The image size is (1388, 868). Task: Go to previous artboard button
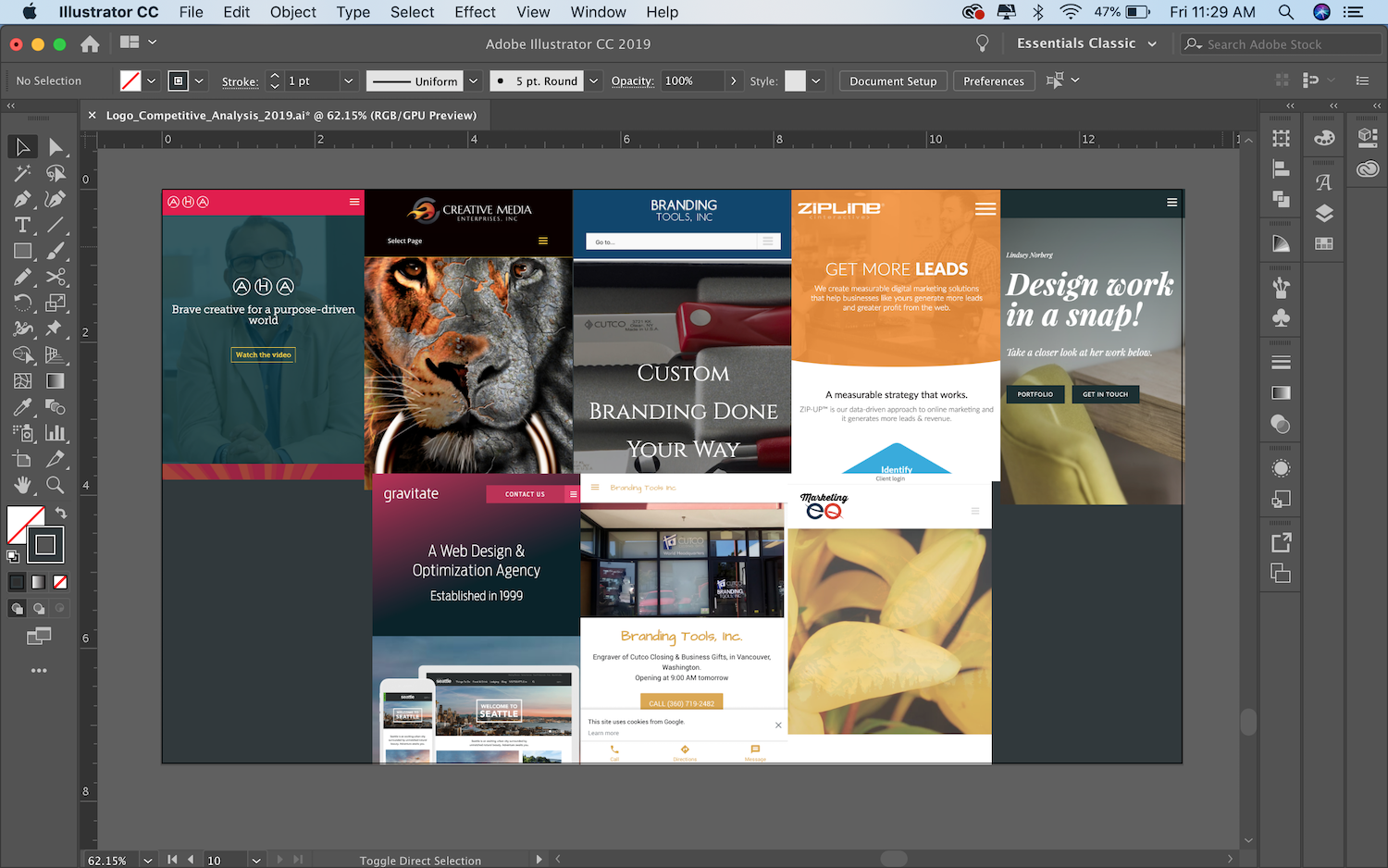click(x=191, y=860)
